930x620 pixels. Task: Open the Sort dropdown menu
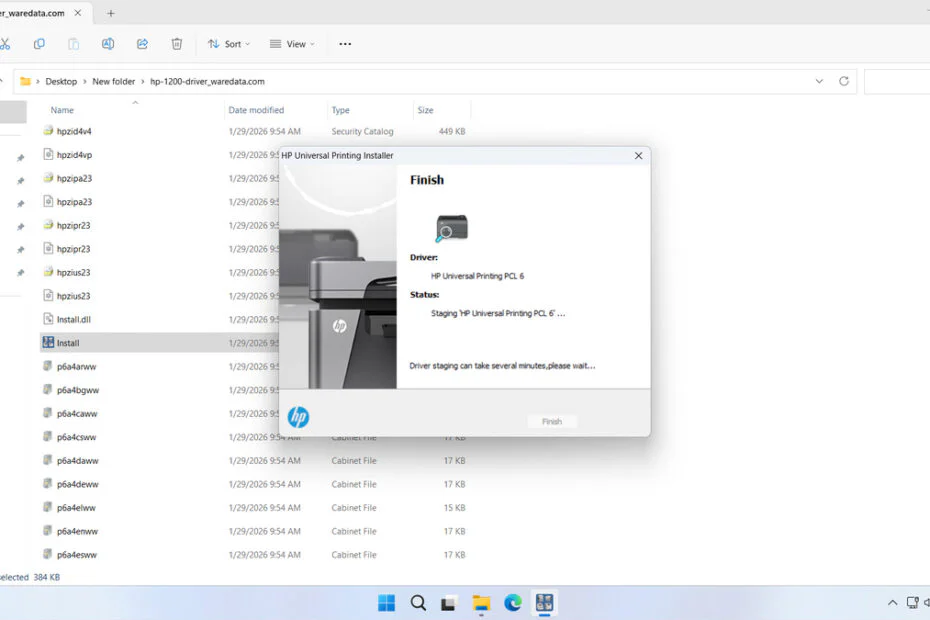click(229, 44)
